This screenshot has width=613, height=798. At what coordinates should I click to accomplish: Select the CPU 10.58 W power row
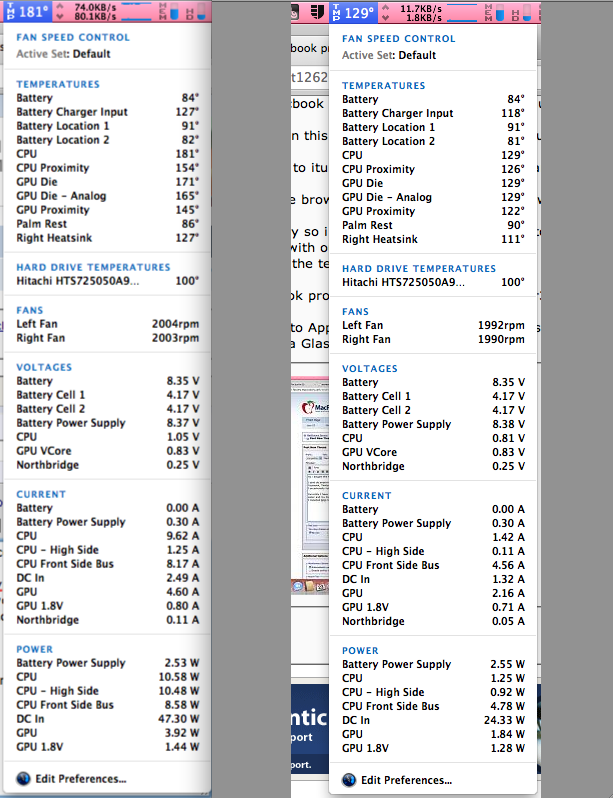point(107,677)
